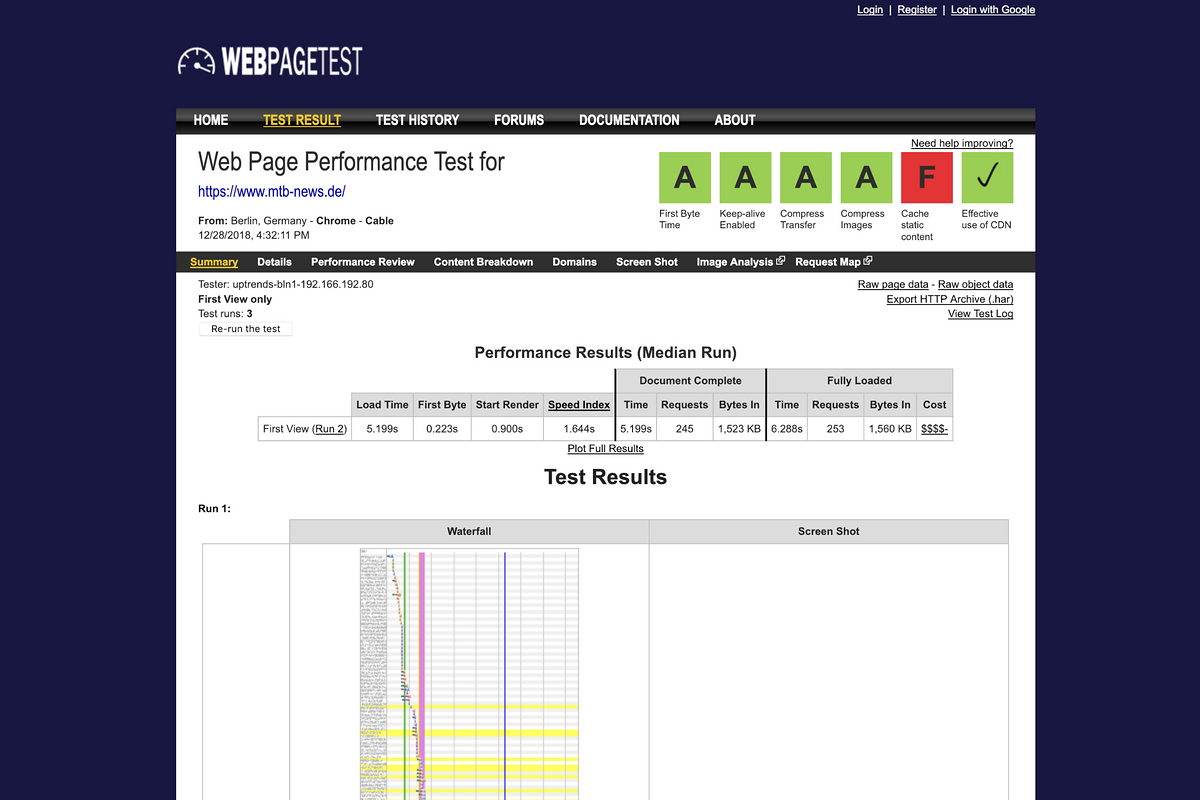Click the Login link
This screenshot has width=1200, height=800.
(x=870, y=10)
